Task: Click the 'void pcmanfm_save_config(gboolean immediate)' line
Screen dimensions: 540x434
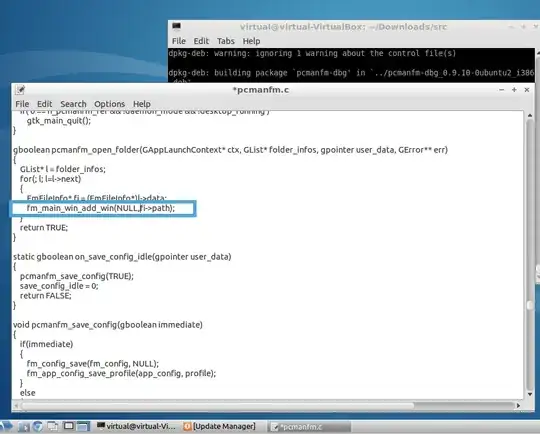Action: tap(108, 325)
